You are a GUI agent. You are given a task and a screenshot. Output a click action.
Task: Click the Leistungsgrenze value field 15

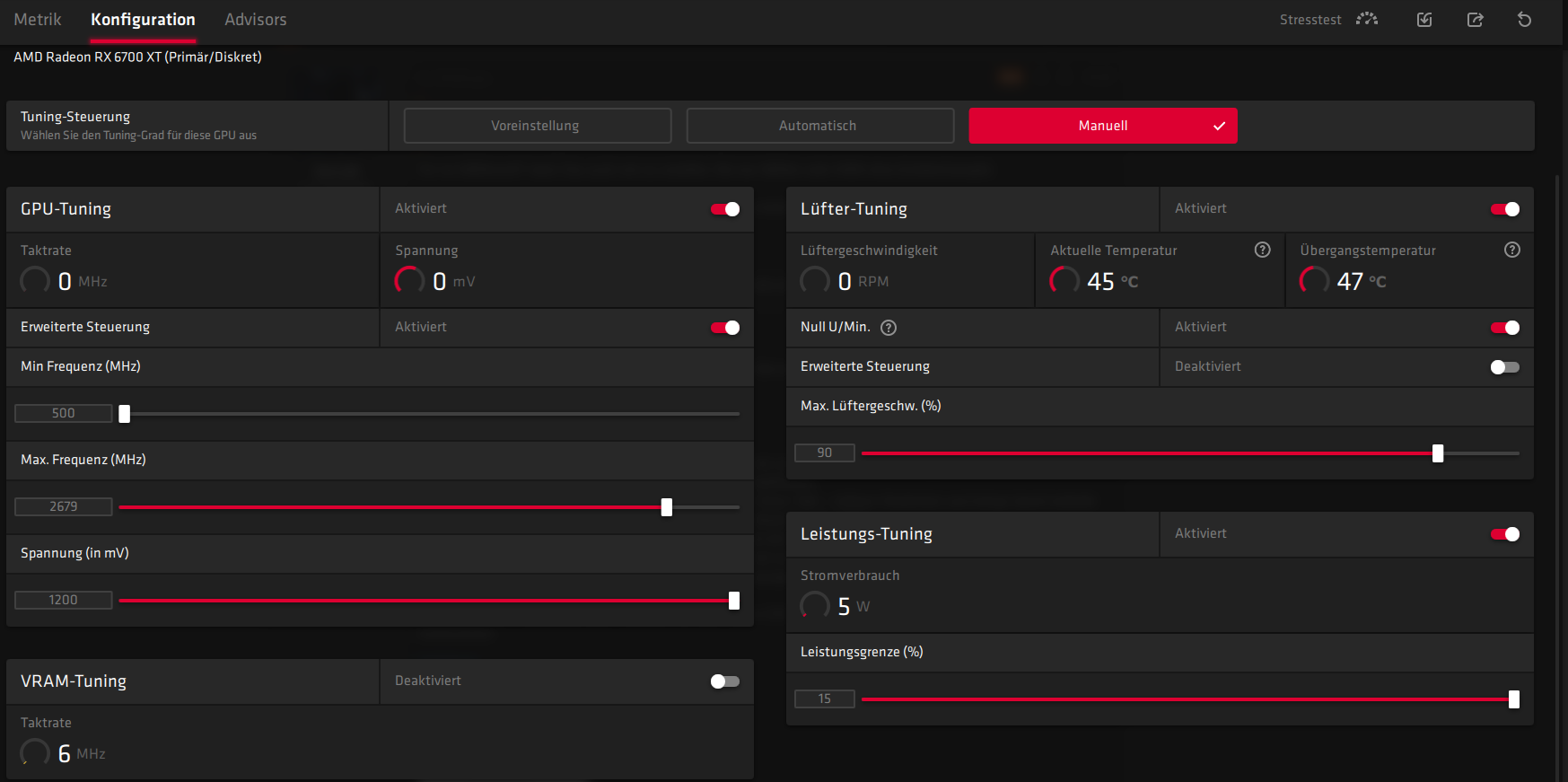[825, 699]
